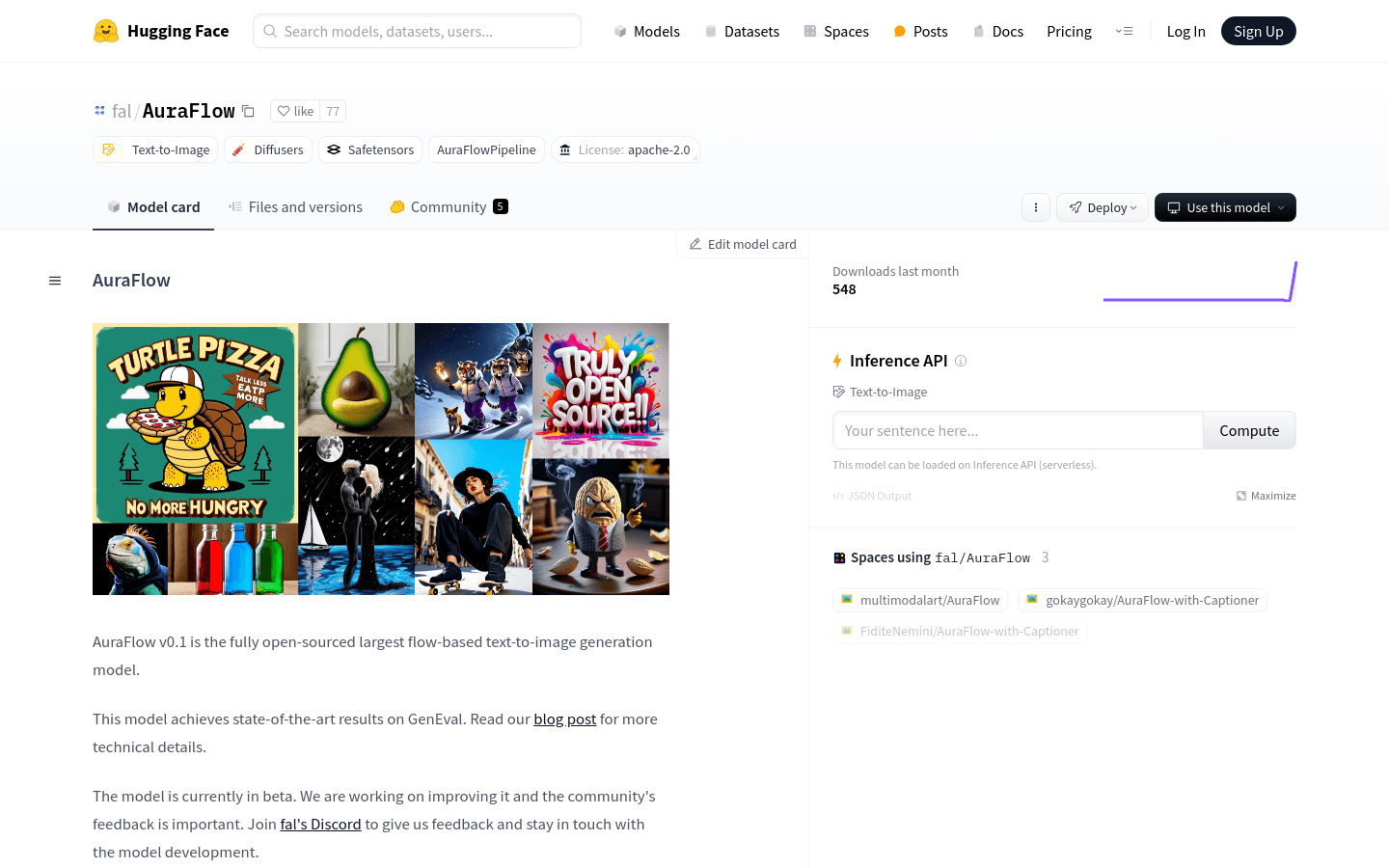Click the Sign Up button
The image size is (1389, 868).
(x=1258, y=31)
